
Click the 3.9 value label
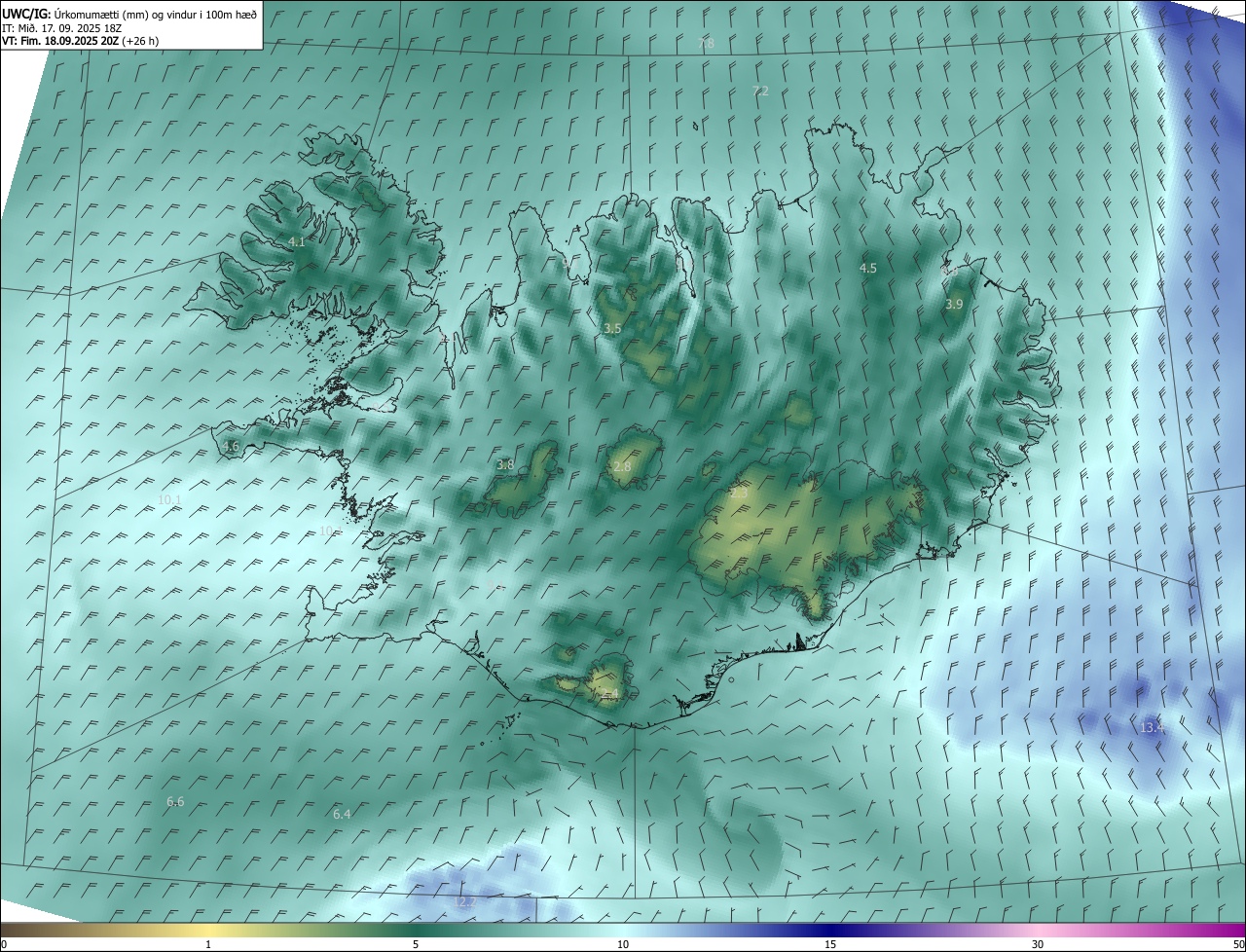click(954, 305)
